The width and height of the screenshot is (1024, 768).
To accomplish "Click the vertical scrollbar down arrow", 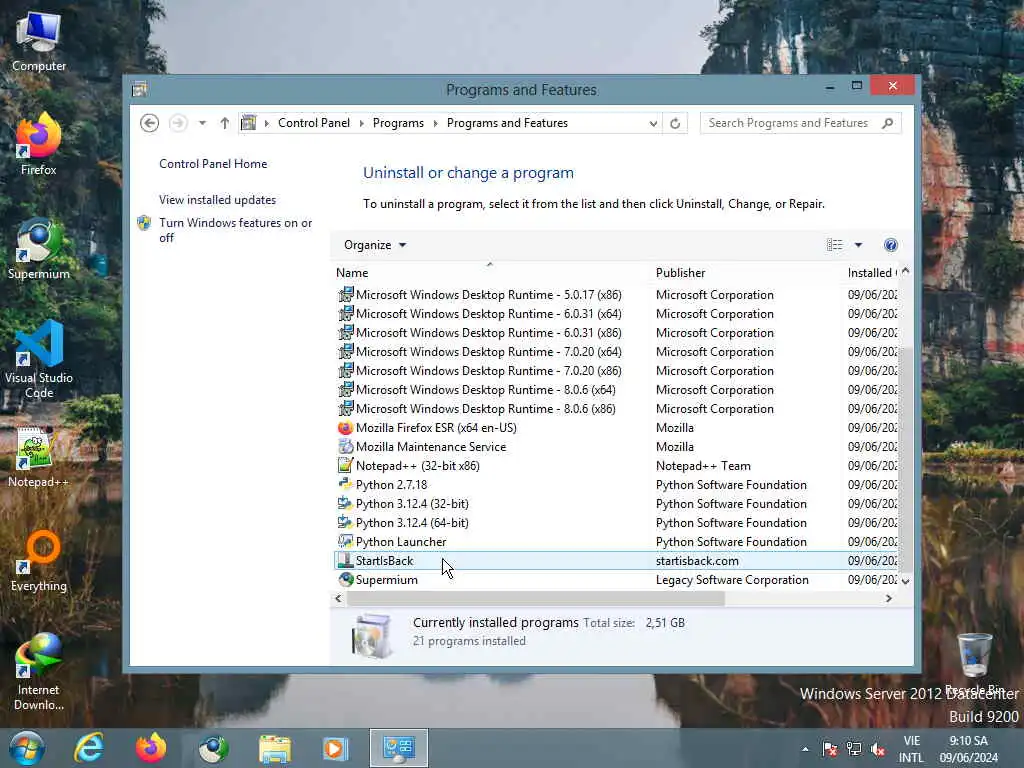I will tap(905, 581).
